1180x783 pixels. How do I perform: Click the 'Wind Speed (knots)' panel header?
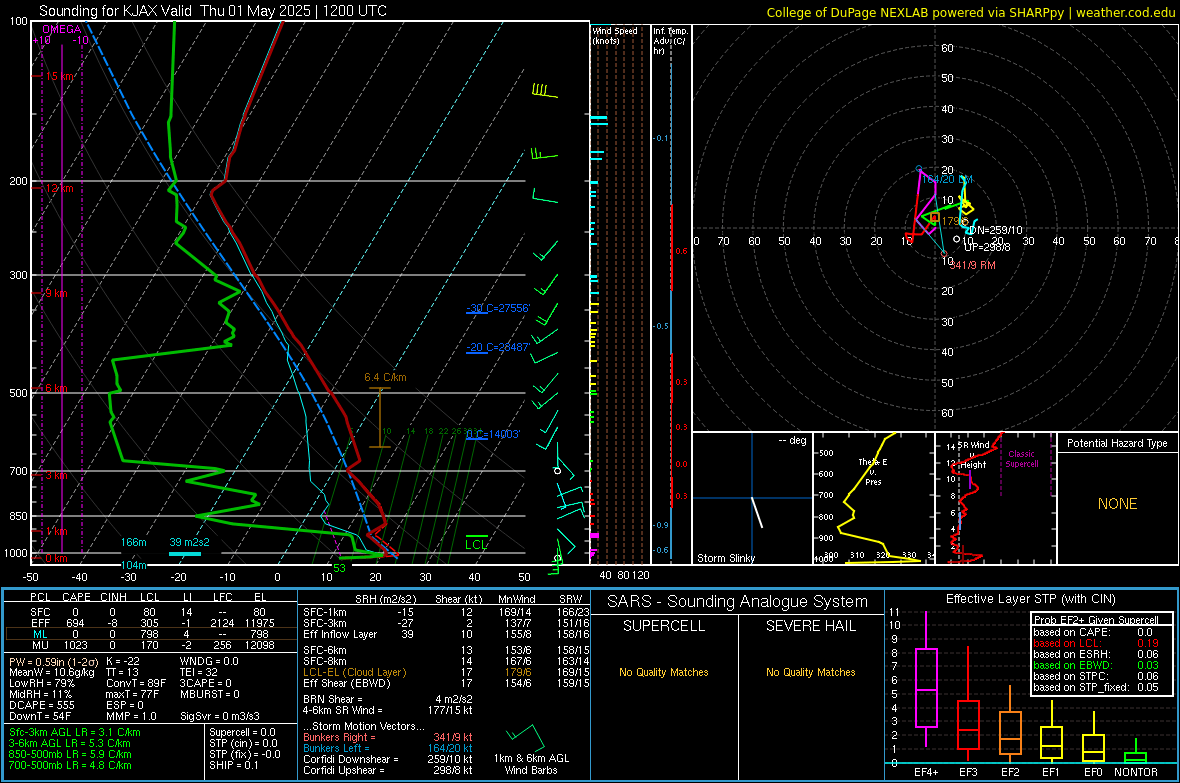[x=615, y=35]
